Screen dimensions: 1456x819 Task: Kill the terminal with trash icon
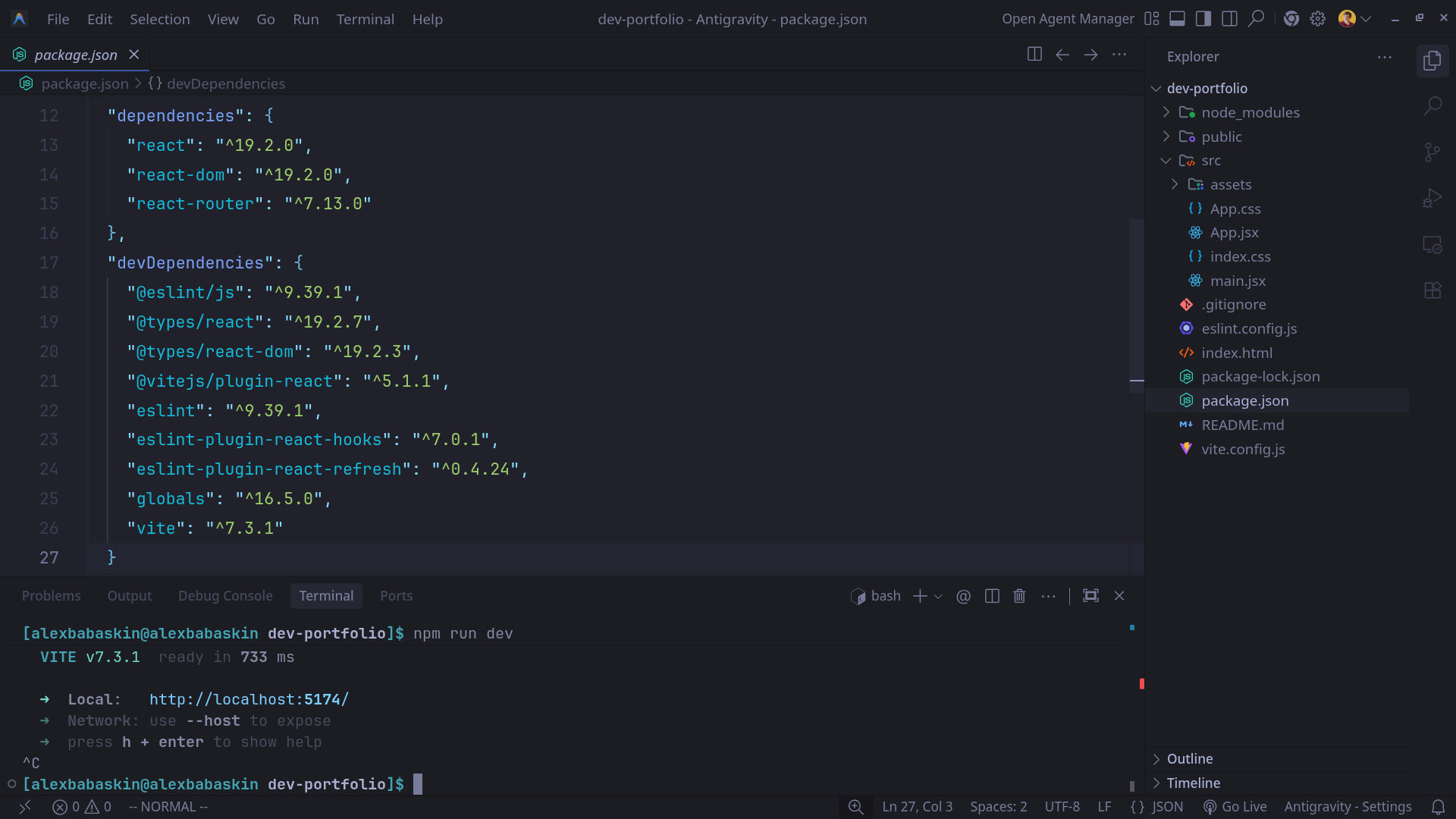(1019, 596)
